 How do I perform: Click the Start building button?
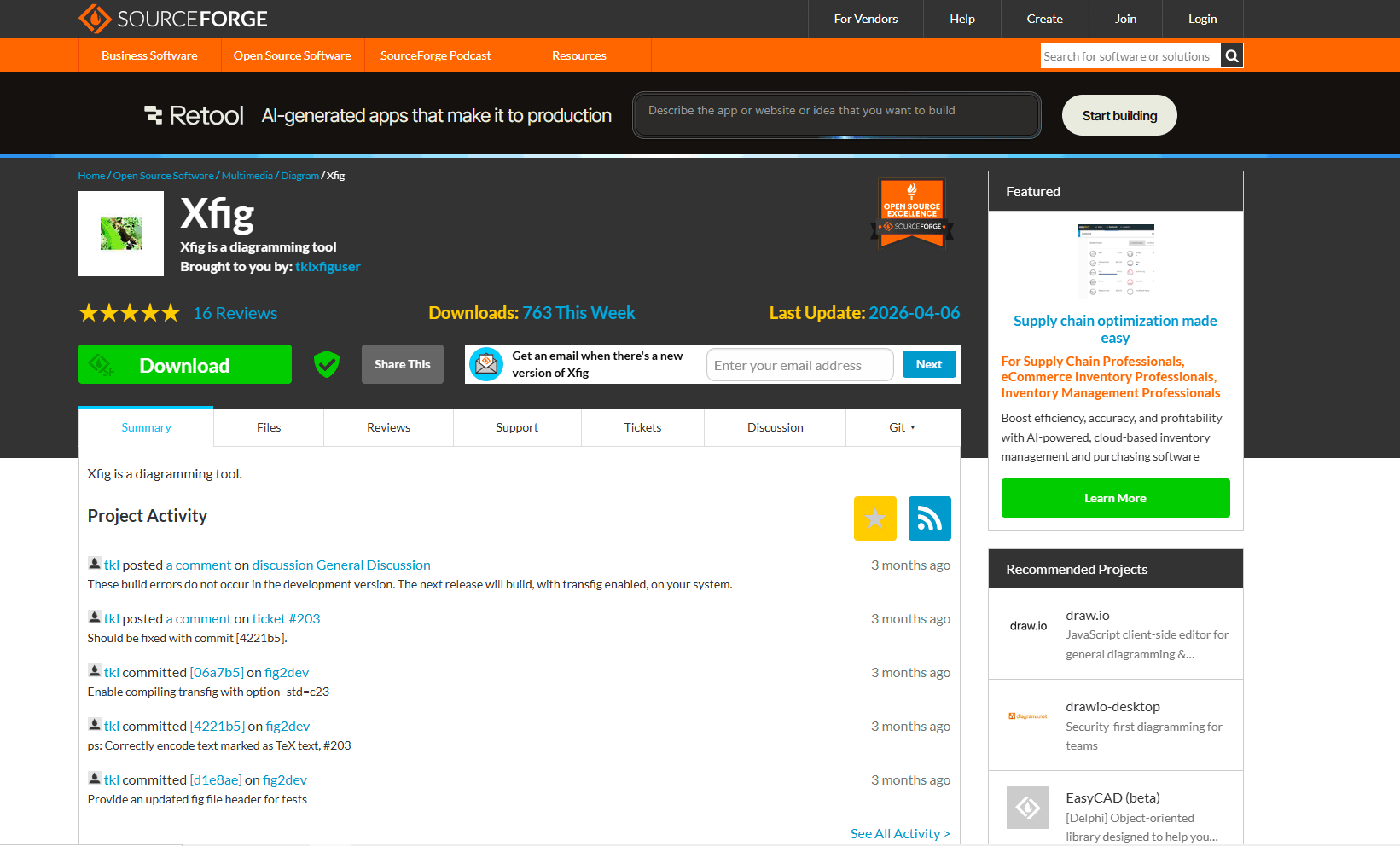point(1119,115)
